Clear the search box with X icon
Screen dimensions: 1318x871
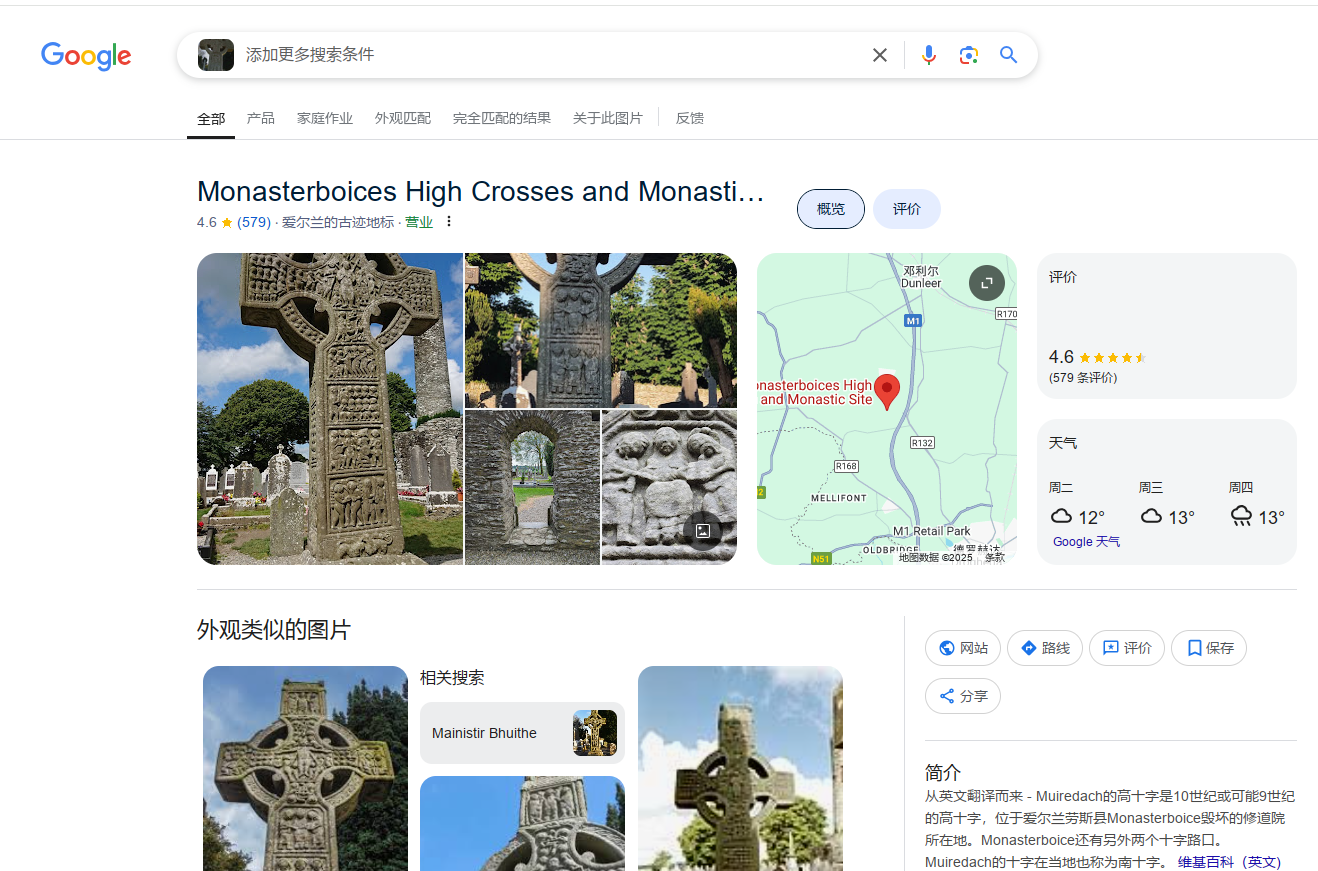click(x=880, y=55)
